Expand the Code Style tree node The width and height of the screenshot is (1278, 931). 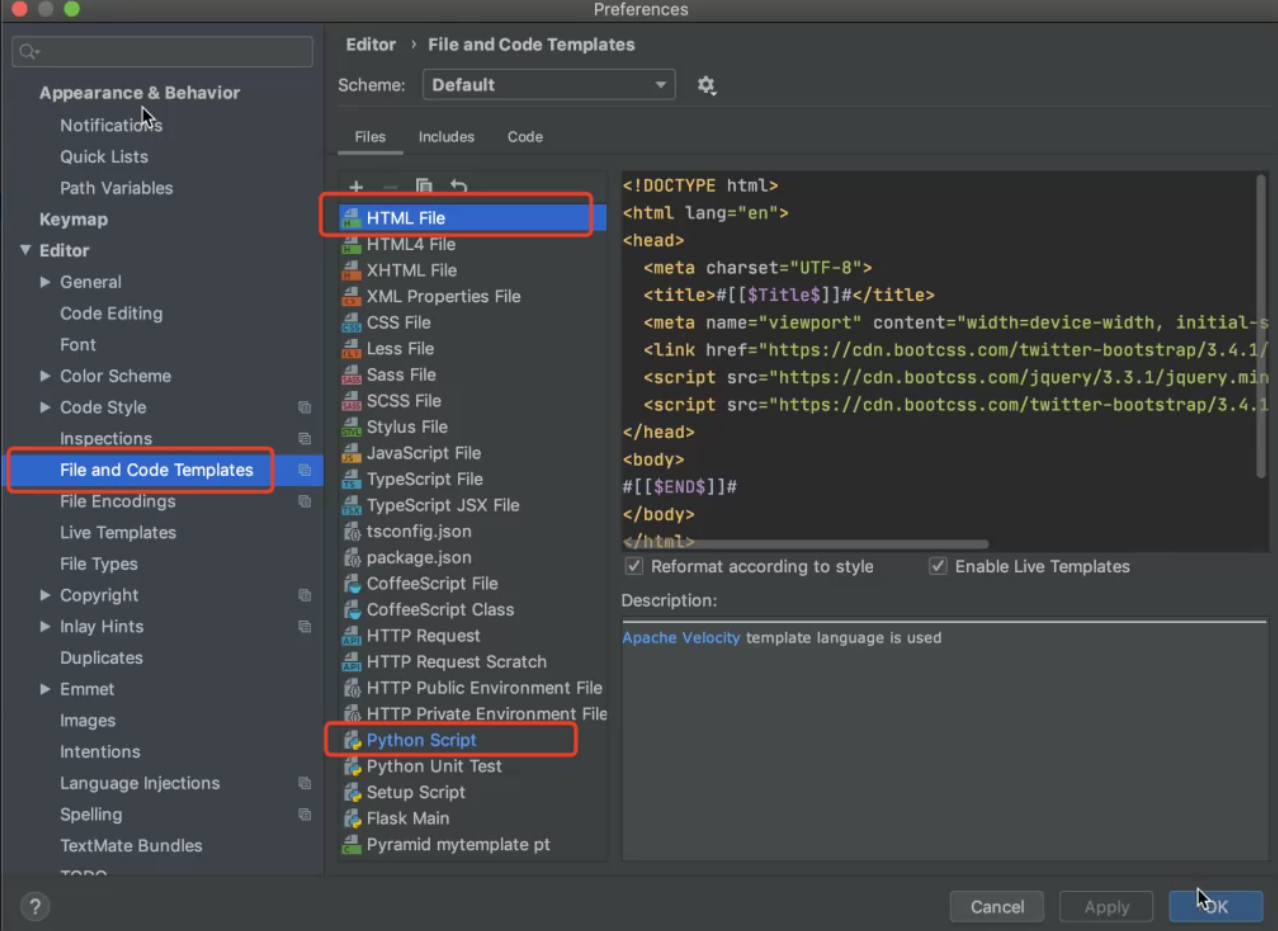[45, 407]
